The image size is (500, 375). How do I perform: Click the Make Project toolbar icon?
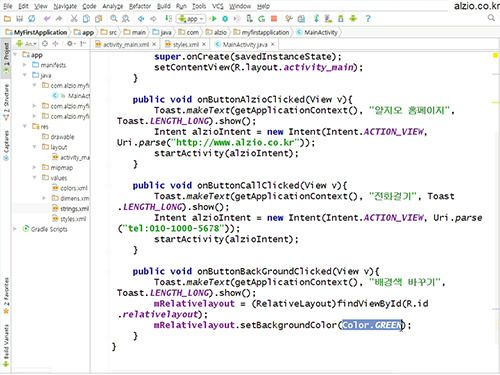(169, 19)
